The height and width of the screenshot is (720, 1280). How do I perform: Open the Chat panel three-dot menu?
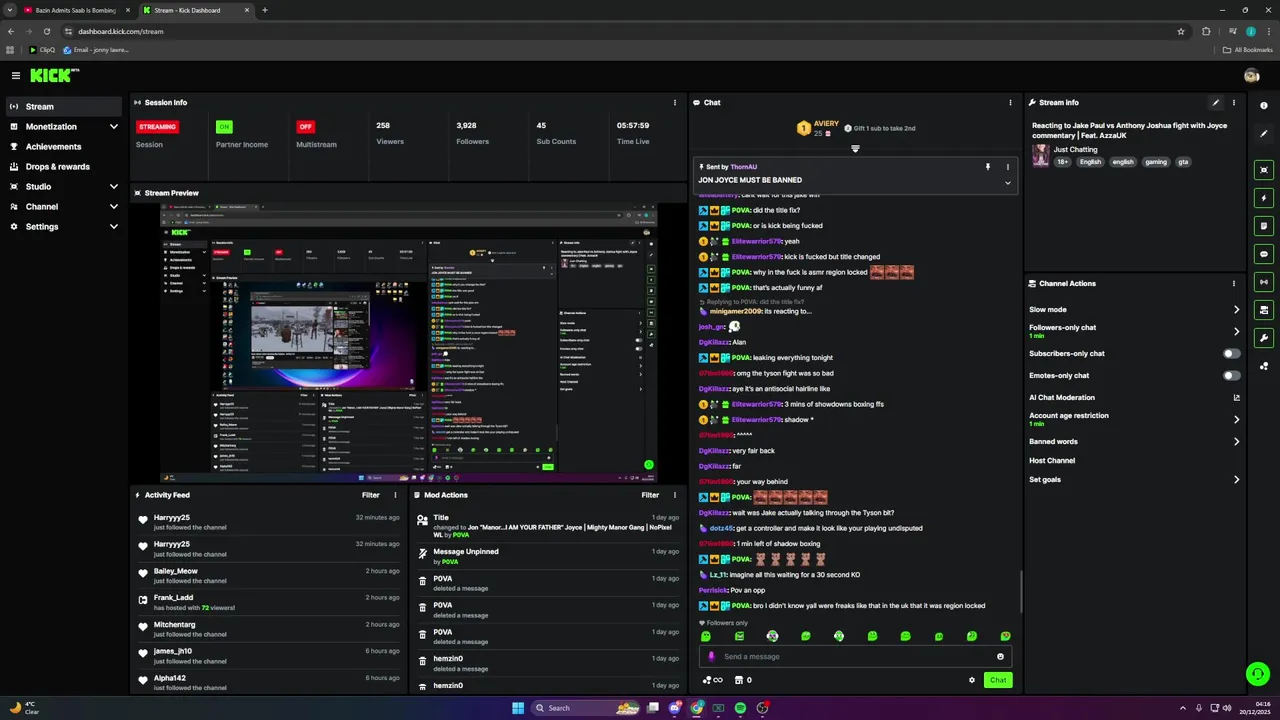(x=1010, y=102)
